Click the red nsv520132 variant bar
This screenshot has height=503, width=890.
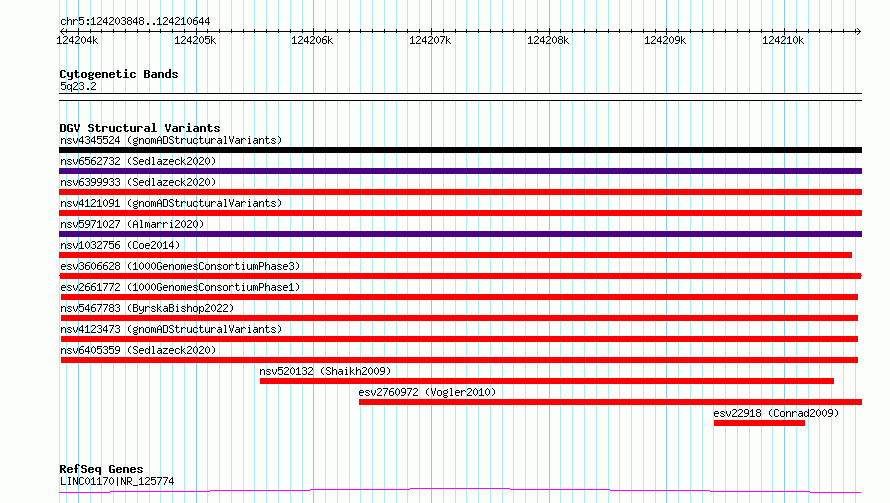(547, 381)
